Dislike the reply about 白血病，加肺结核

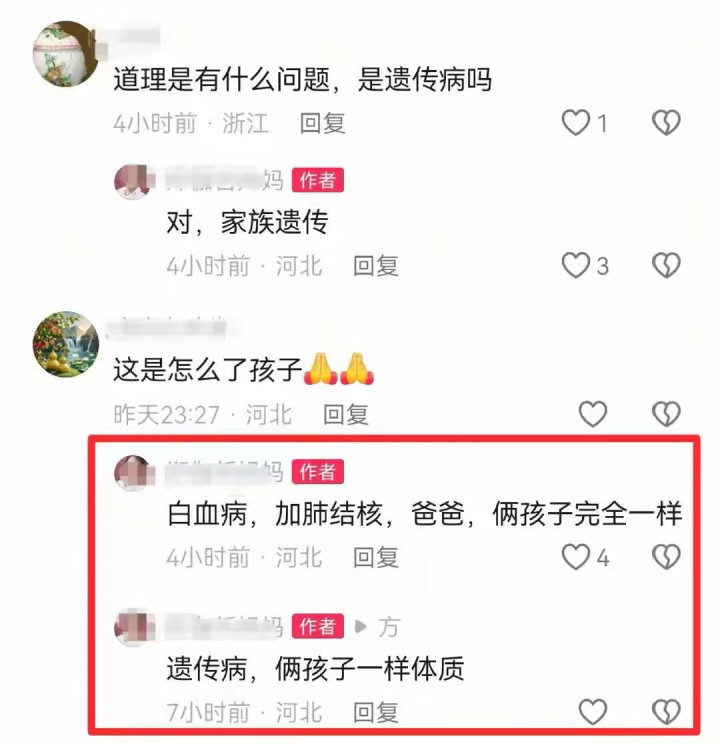click(x=666, y=557)
